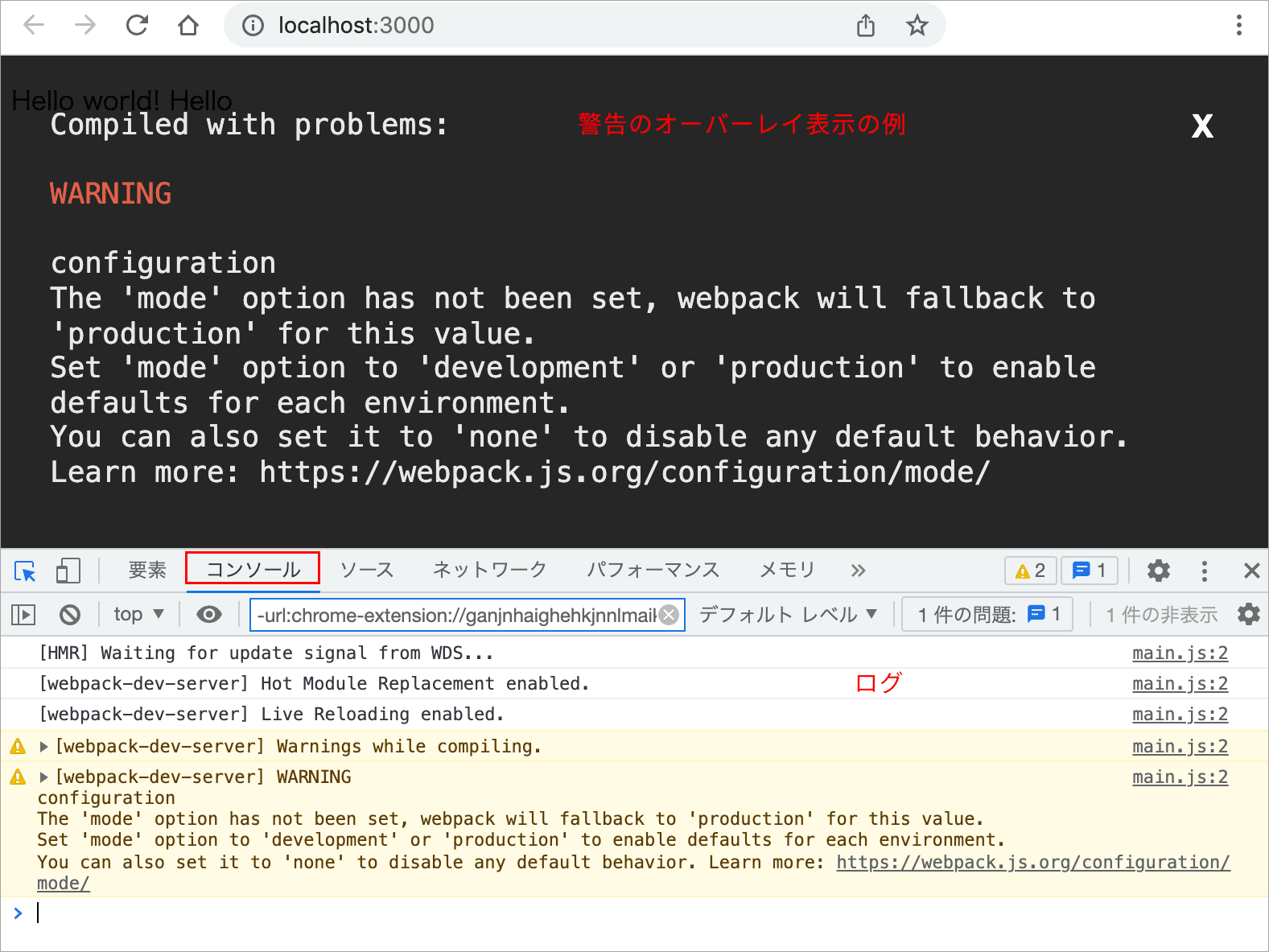Open main.js:2 link for Warnings while compiling

(1180, 747)
